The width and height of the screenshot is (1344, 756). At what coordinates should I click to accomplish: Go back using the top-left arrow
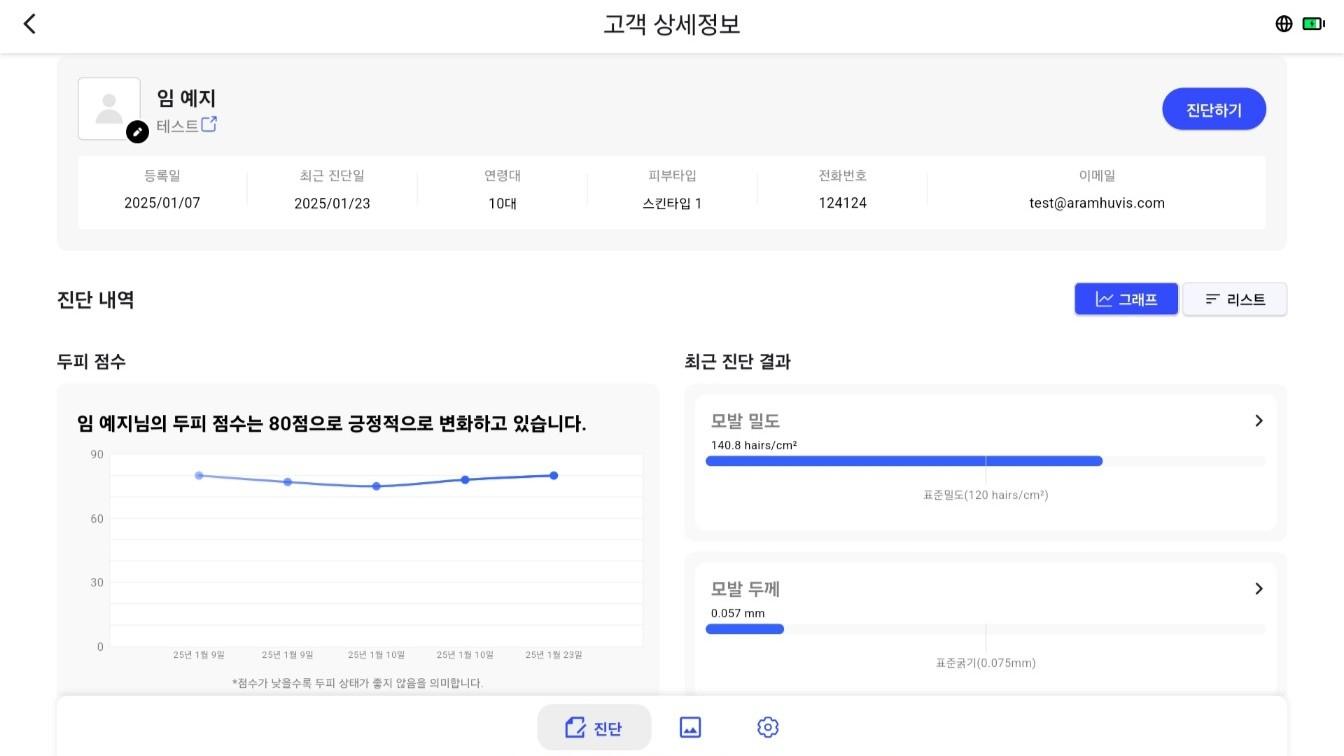click(x=30, y=24)
